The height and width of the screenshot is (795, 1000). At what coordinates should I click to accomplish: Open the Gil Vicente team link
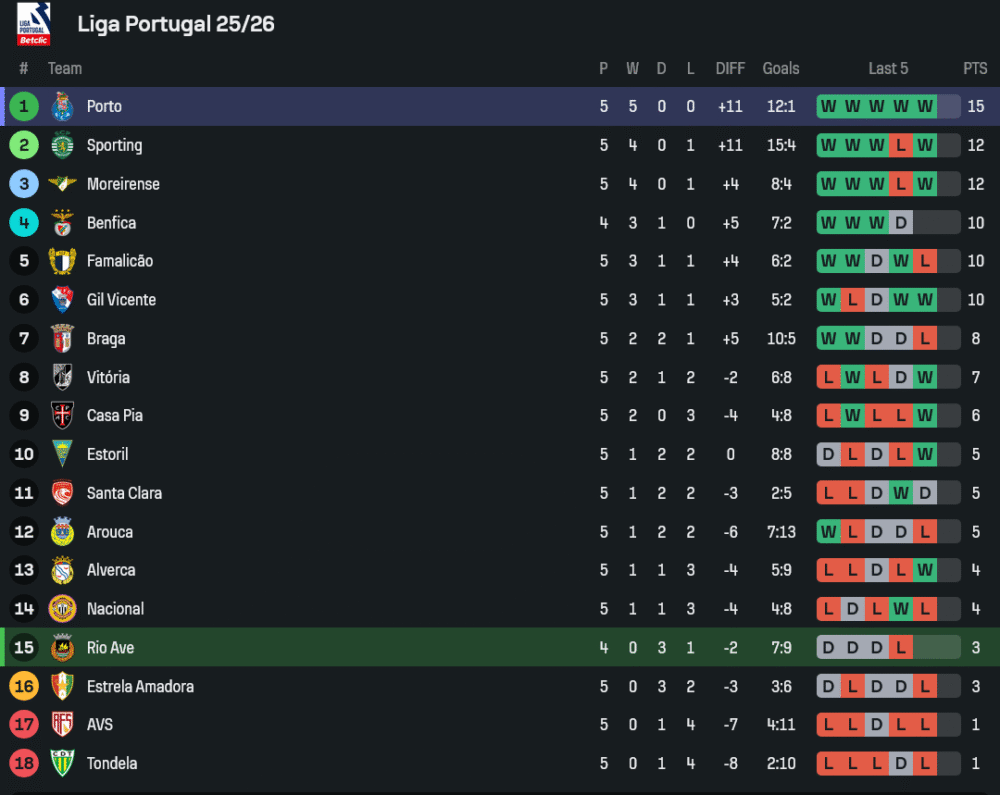(121, 300)
